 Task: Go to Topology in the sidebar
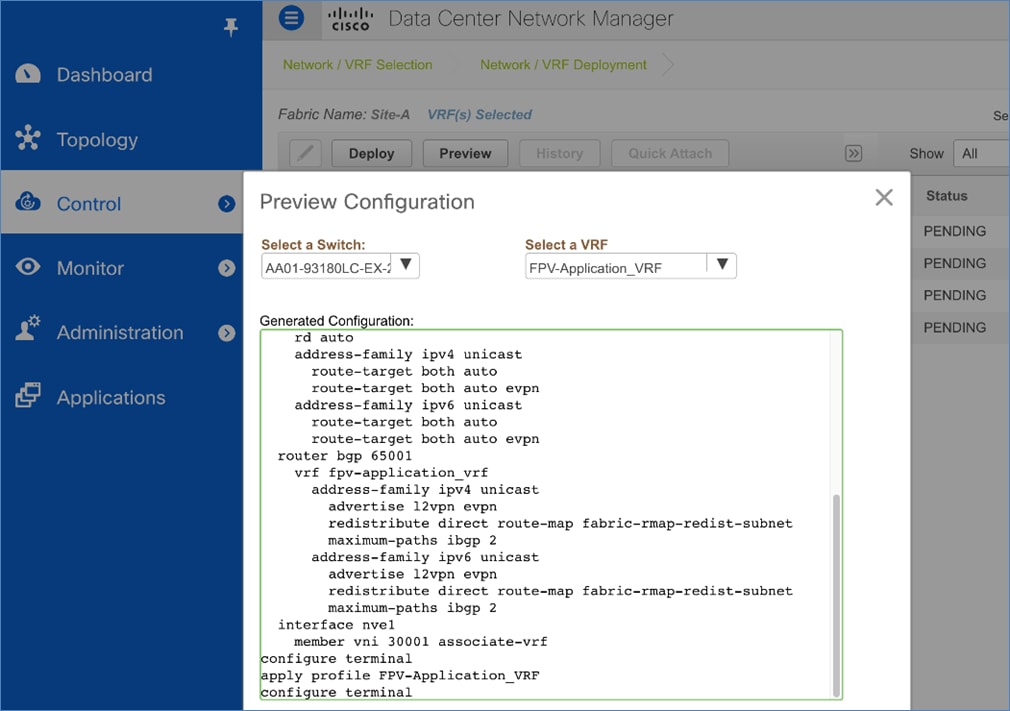[x=97, y=140]
